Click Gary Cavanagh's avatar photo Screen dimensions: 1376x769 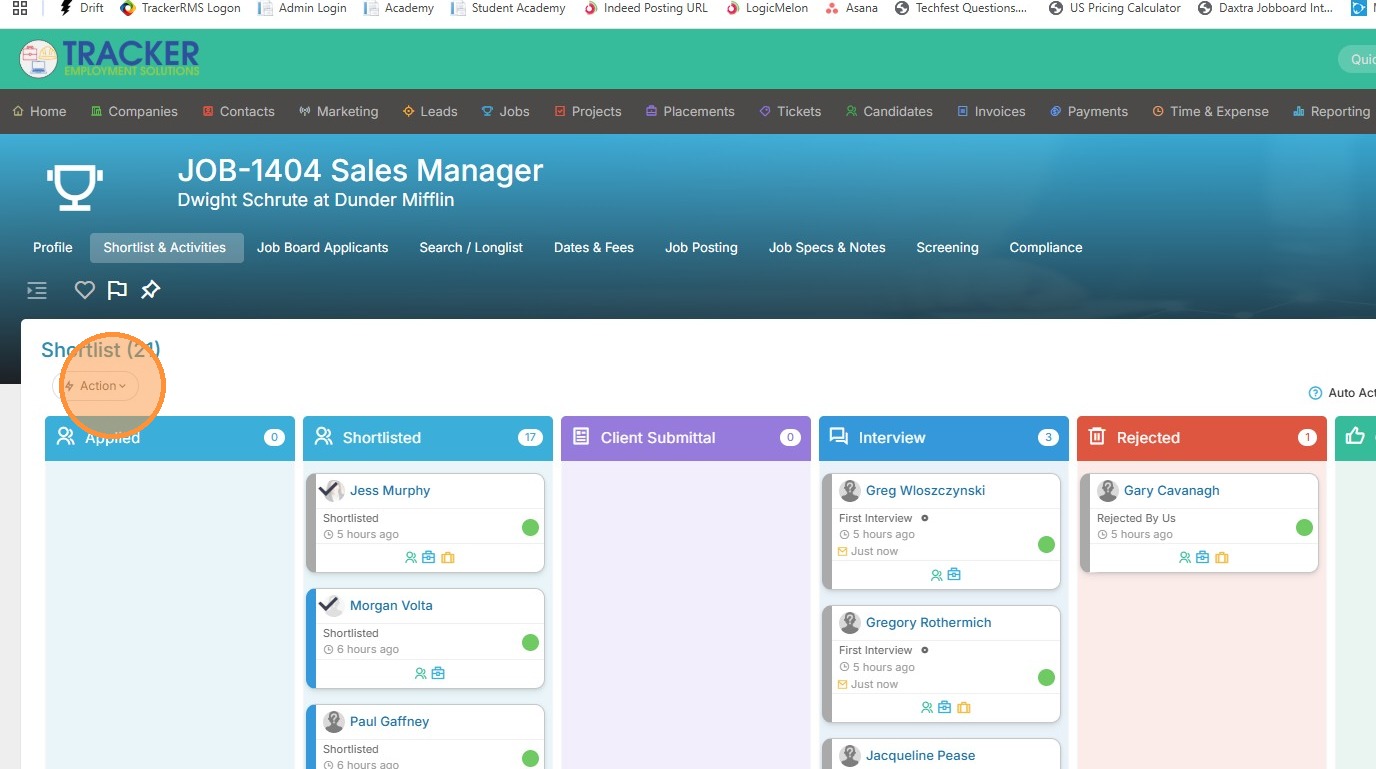[1108, 490]
